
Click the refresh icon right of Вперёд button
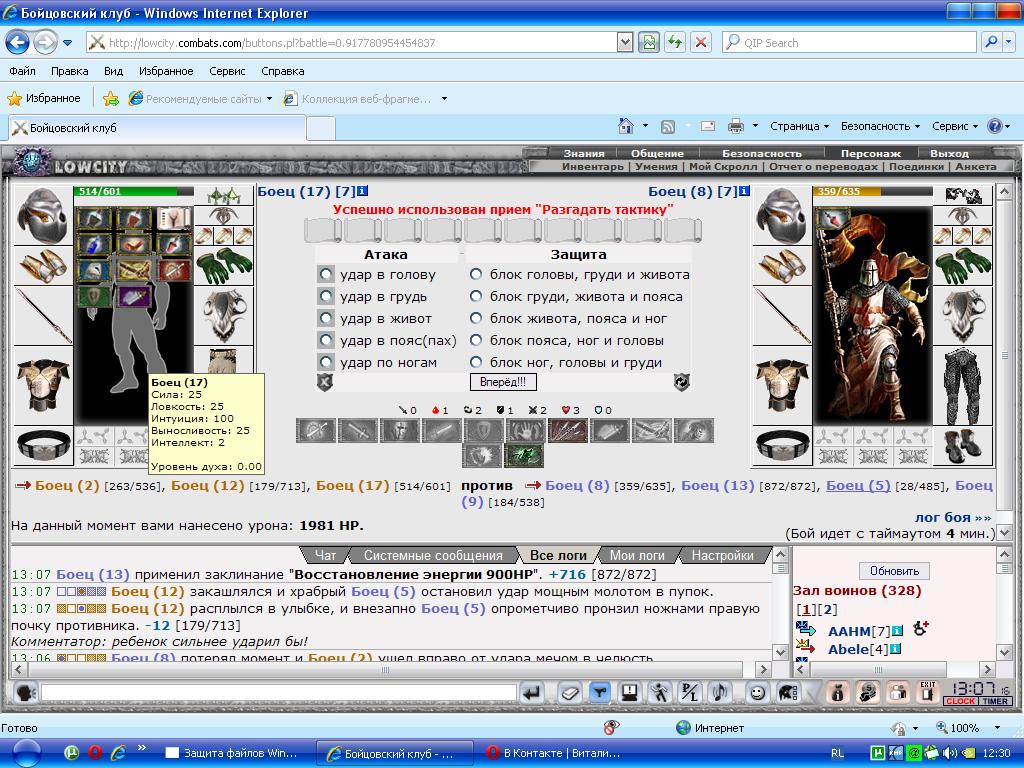pyautogui.click(x=682, y=382)
